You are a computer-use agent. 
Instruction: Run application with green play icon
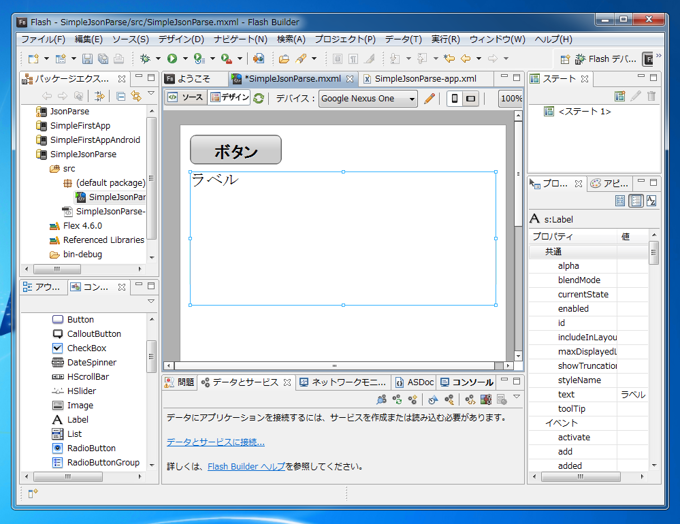[x=172, y=59]
